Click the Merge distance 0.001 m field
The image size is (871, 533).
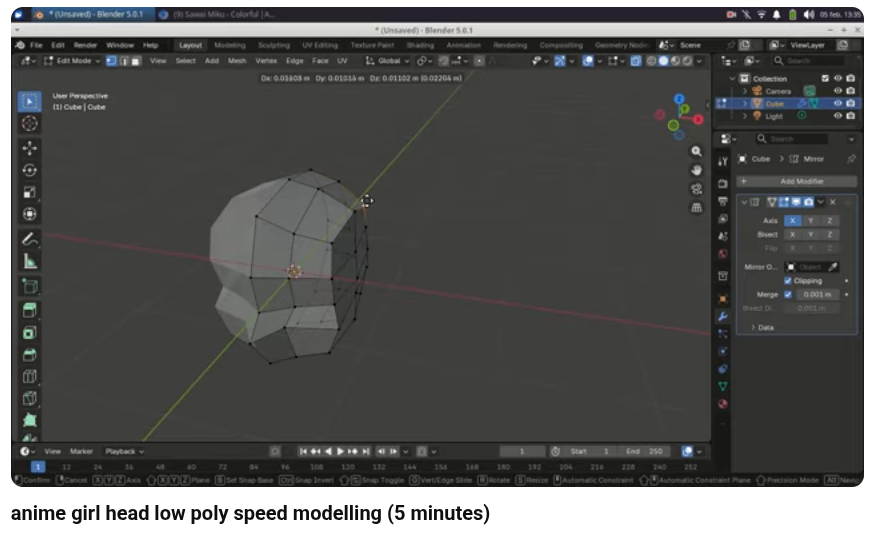point(817,294)
